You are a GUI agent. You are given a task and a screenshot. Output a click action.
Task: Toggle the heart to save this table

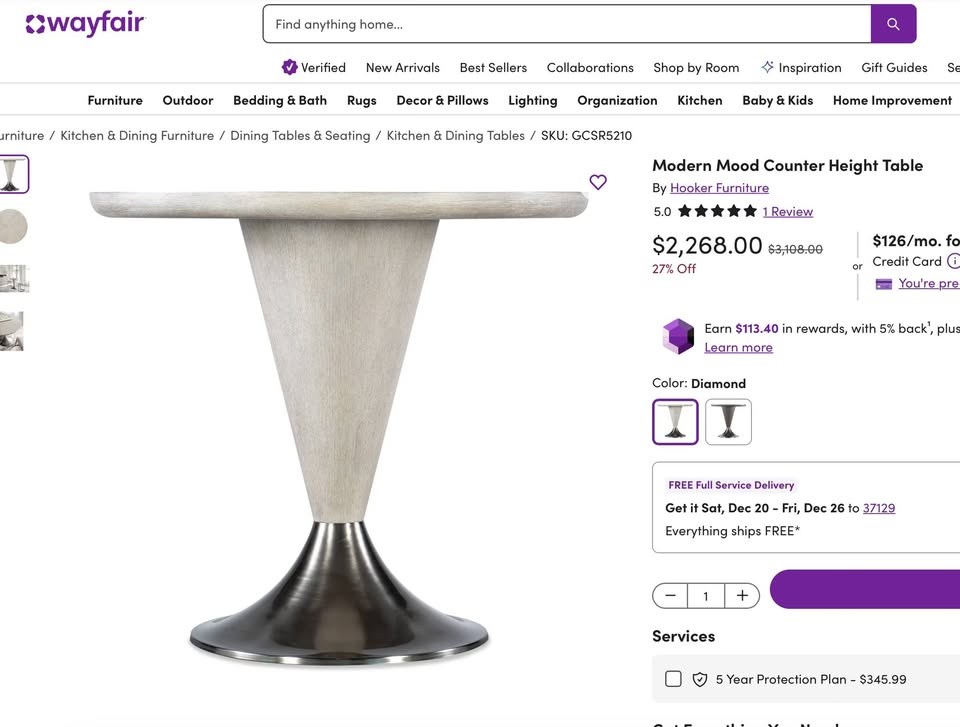coord(598,182)
